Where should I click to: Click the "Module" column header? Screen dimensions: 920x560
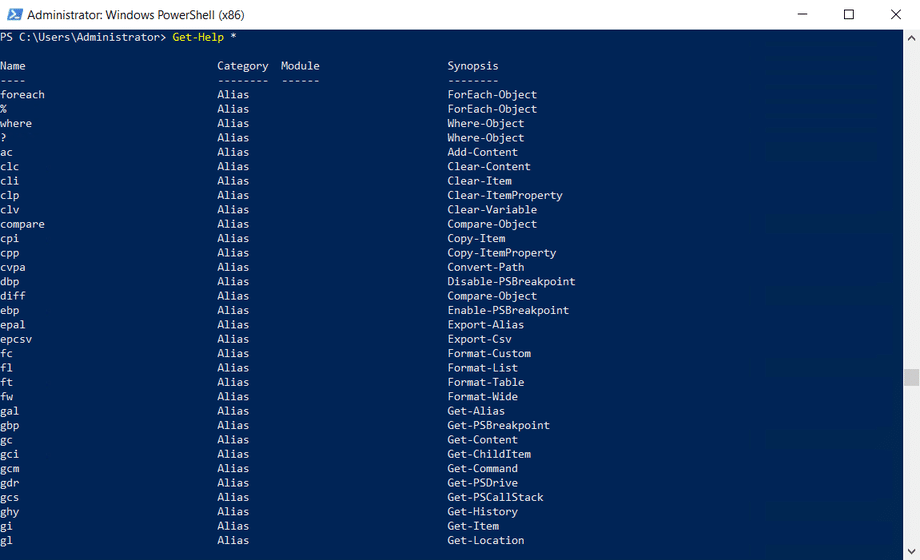[300, 66]
